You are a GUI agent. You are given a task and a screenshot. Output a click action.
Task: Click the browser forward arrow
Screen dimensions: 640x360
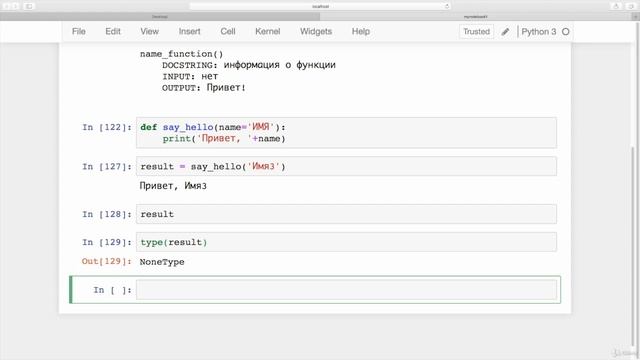[x=16, y=6]
